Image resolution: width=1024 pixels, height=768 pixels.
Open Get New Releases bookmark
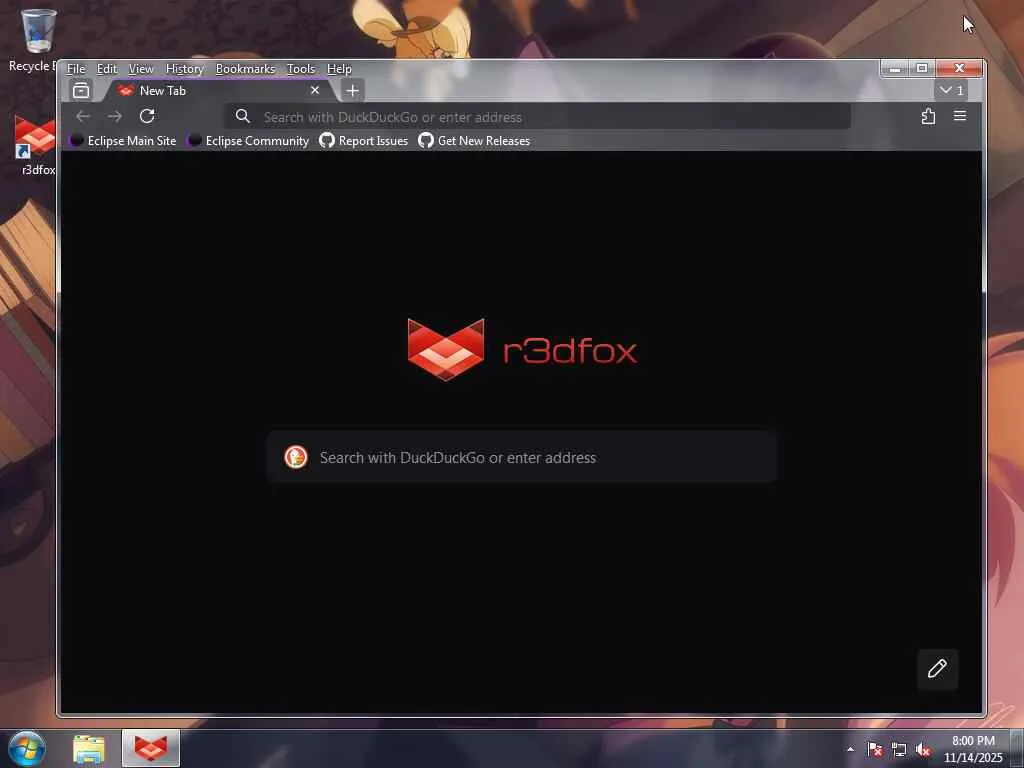click(x=474, y=140)
